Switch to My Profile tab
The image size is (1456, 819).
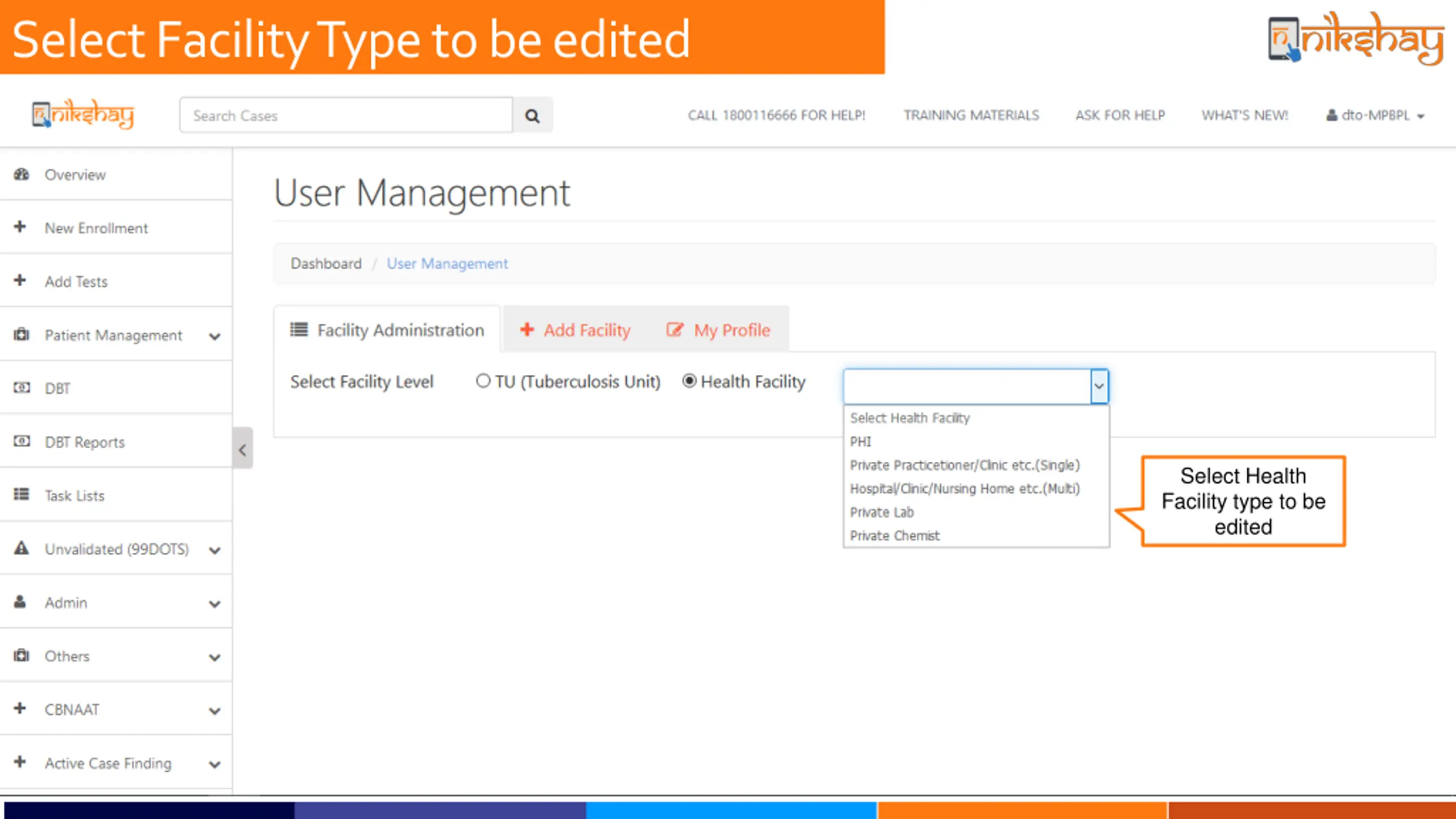[718, 329]
